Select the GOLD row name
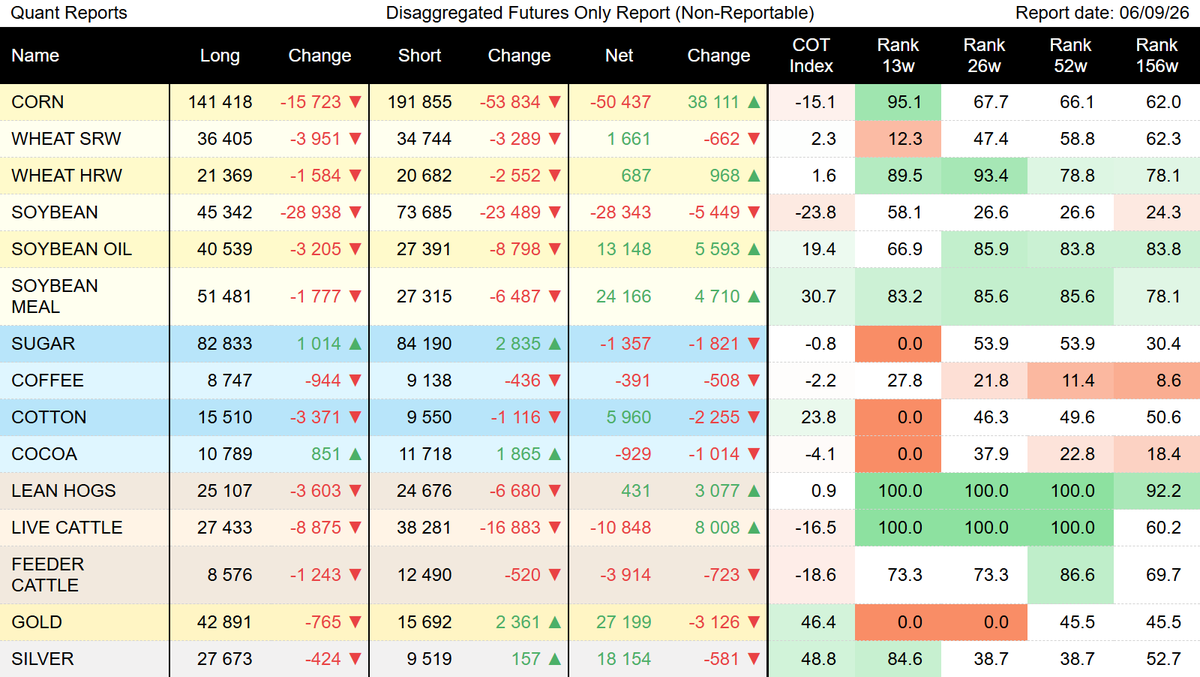The width and height of the screenshot is (1200, 677). [x=36, y=622]
